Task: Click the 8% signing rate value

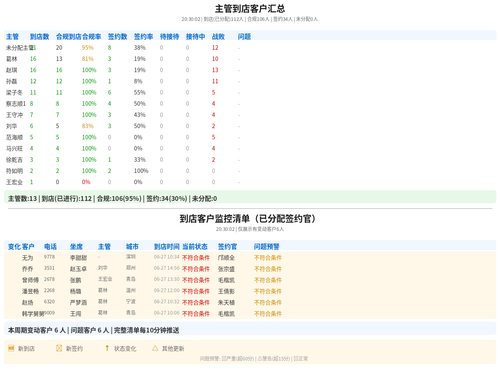Action: click(x=138, y=81)
